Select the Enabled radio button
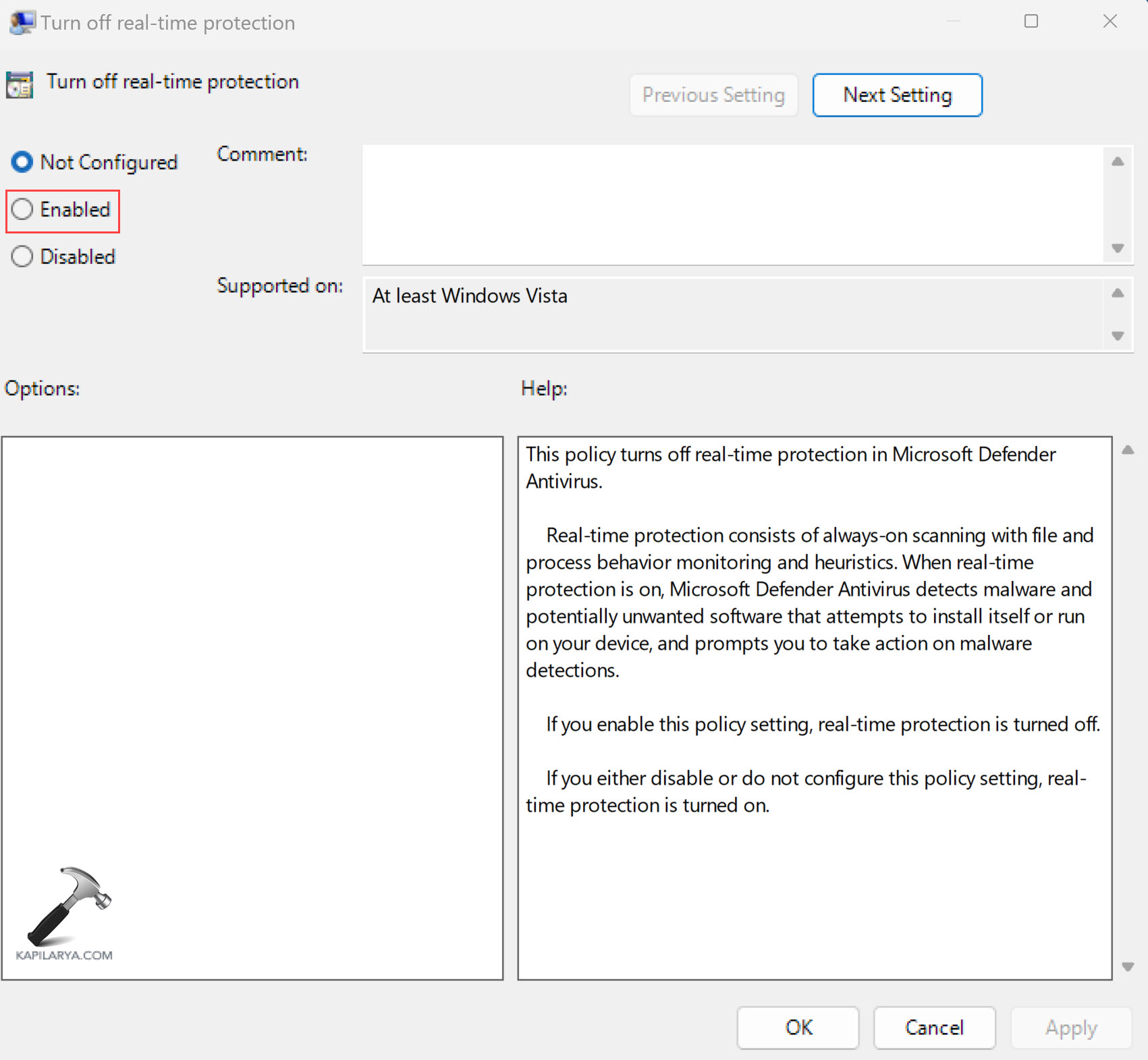 tap(22, 210)
